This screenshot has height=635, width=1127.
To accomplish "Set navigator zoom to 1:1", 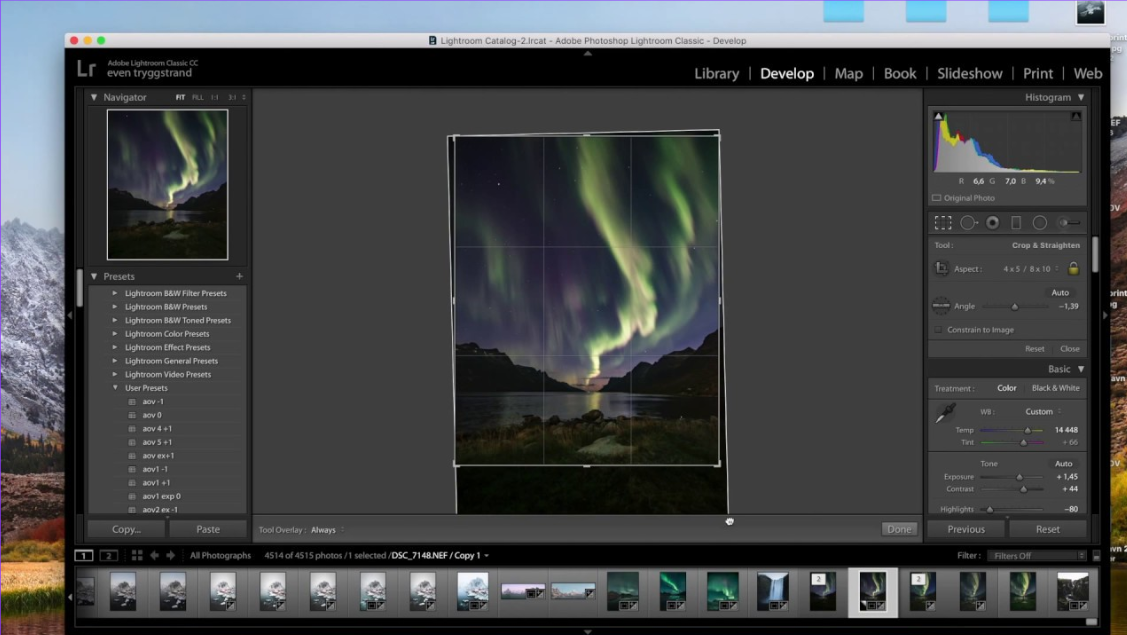I will click(215, 97).
